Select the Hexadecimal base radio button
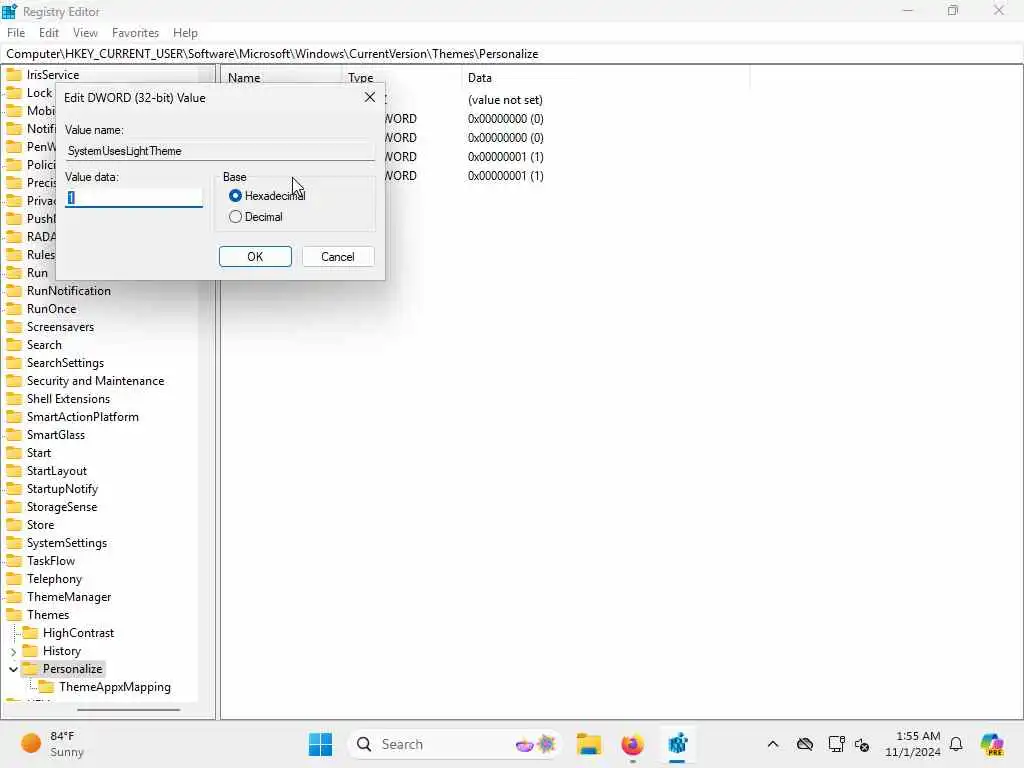 (x=235, y=196)
